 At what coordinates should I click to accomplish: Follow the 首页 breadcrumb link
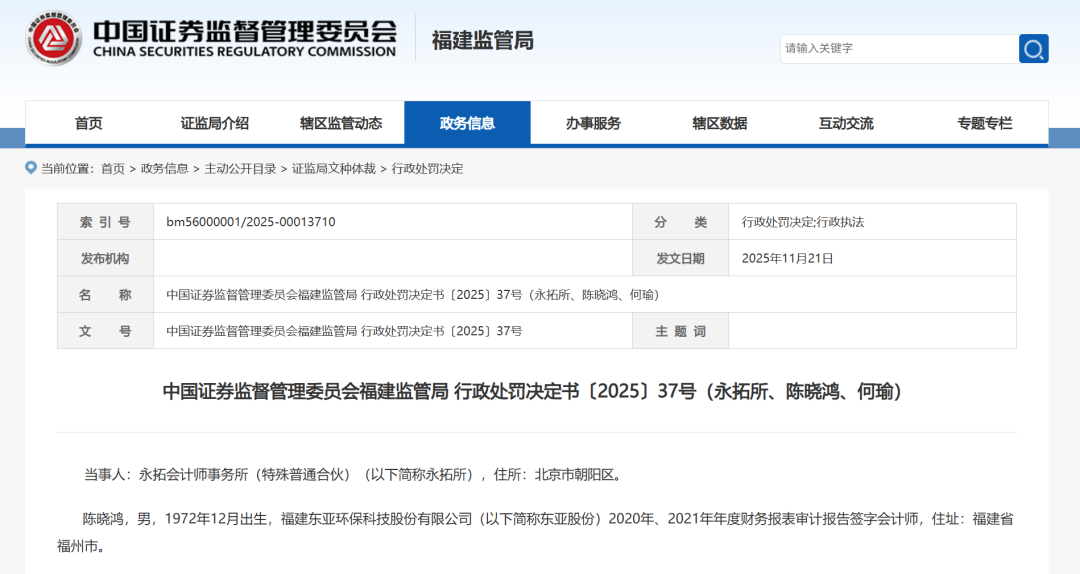pyautogui.click(x=113, y=169)
